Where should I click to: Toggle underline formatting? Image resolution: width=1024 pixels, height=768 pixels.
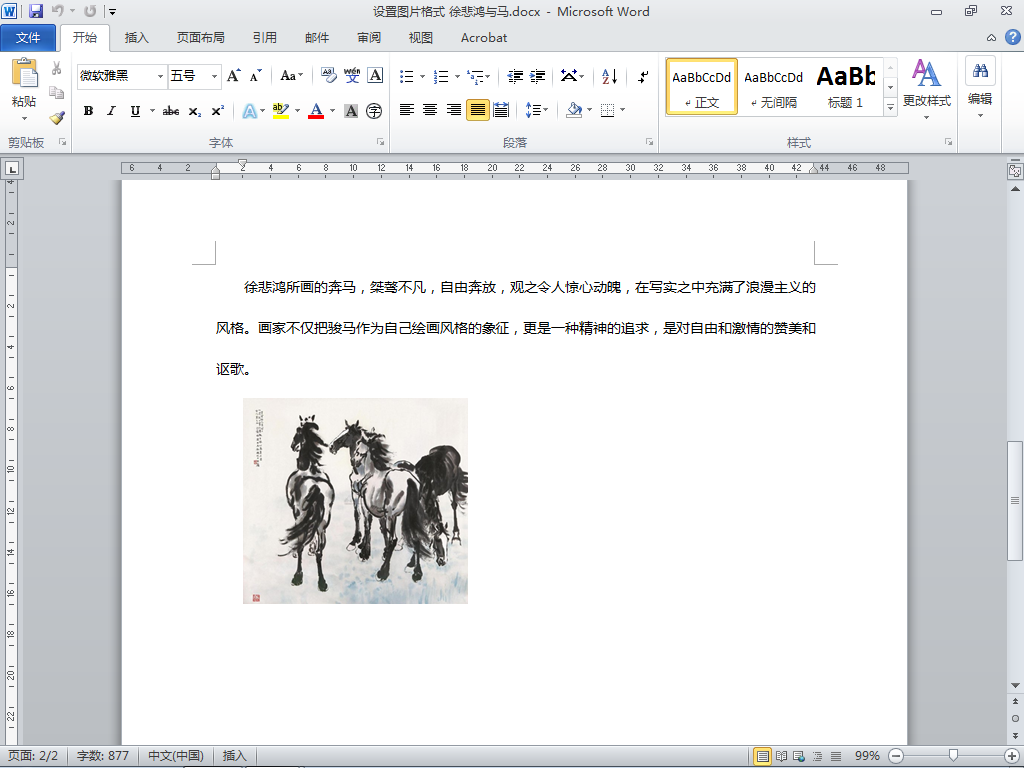click(x=135, y=111)
